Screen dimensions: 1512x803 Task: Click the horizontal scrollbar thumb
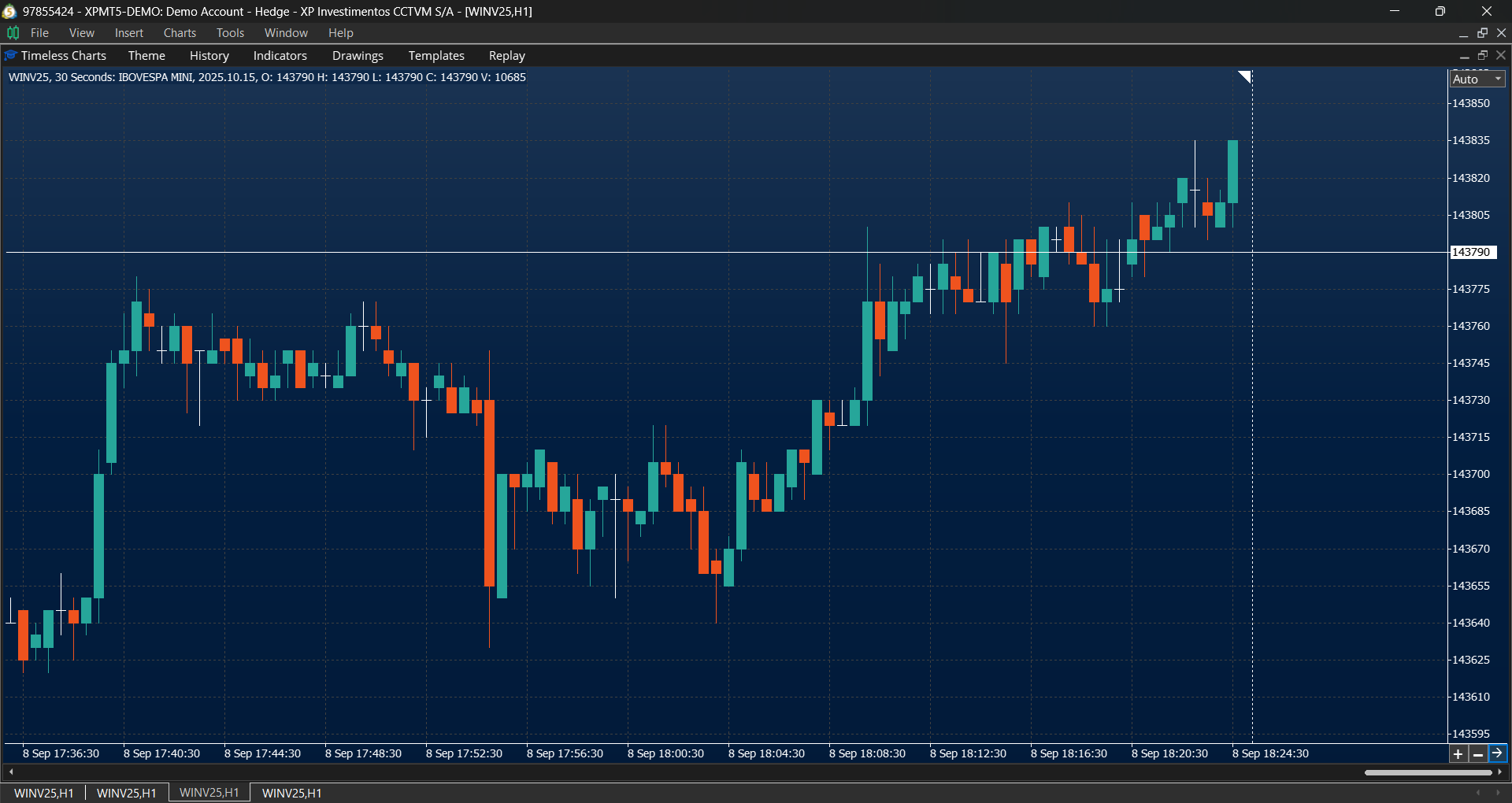pos(1428,772)
